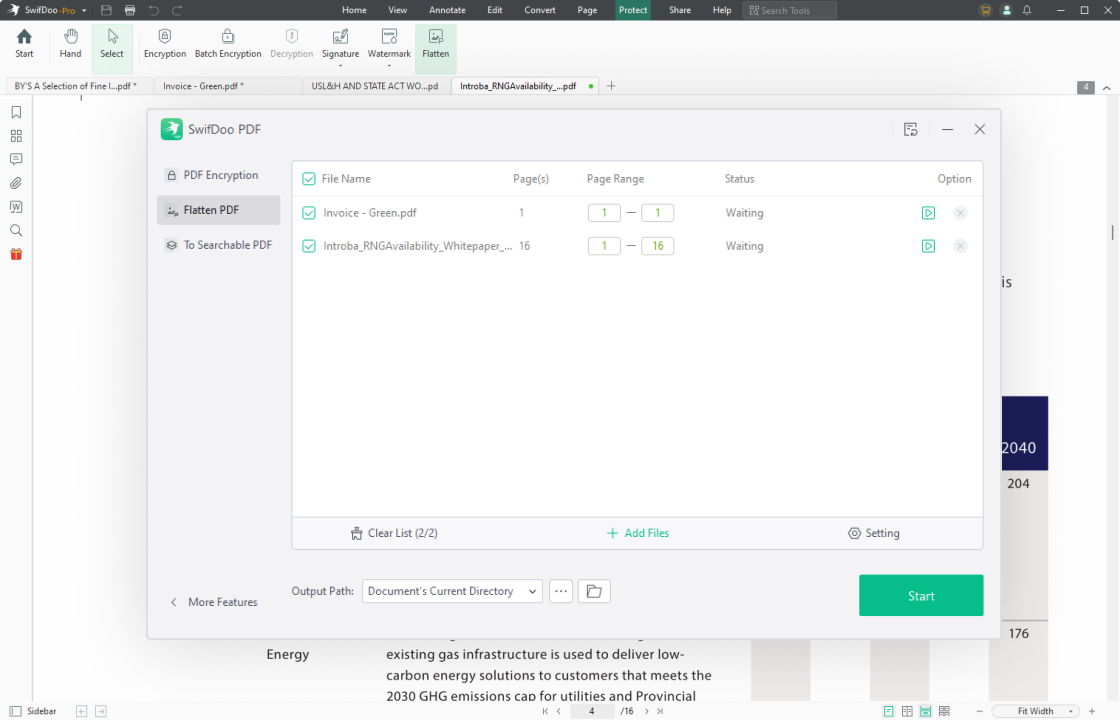The height and width of the screenshot is (724, 1120).
Task: Jump to last page arrow
Action: 660,711
